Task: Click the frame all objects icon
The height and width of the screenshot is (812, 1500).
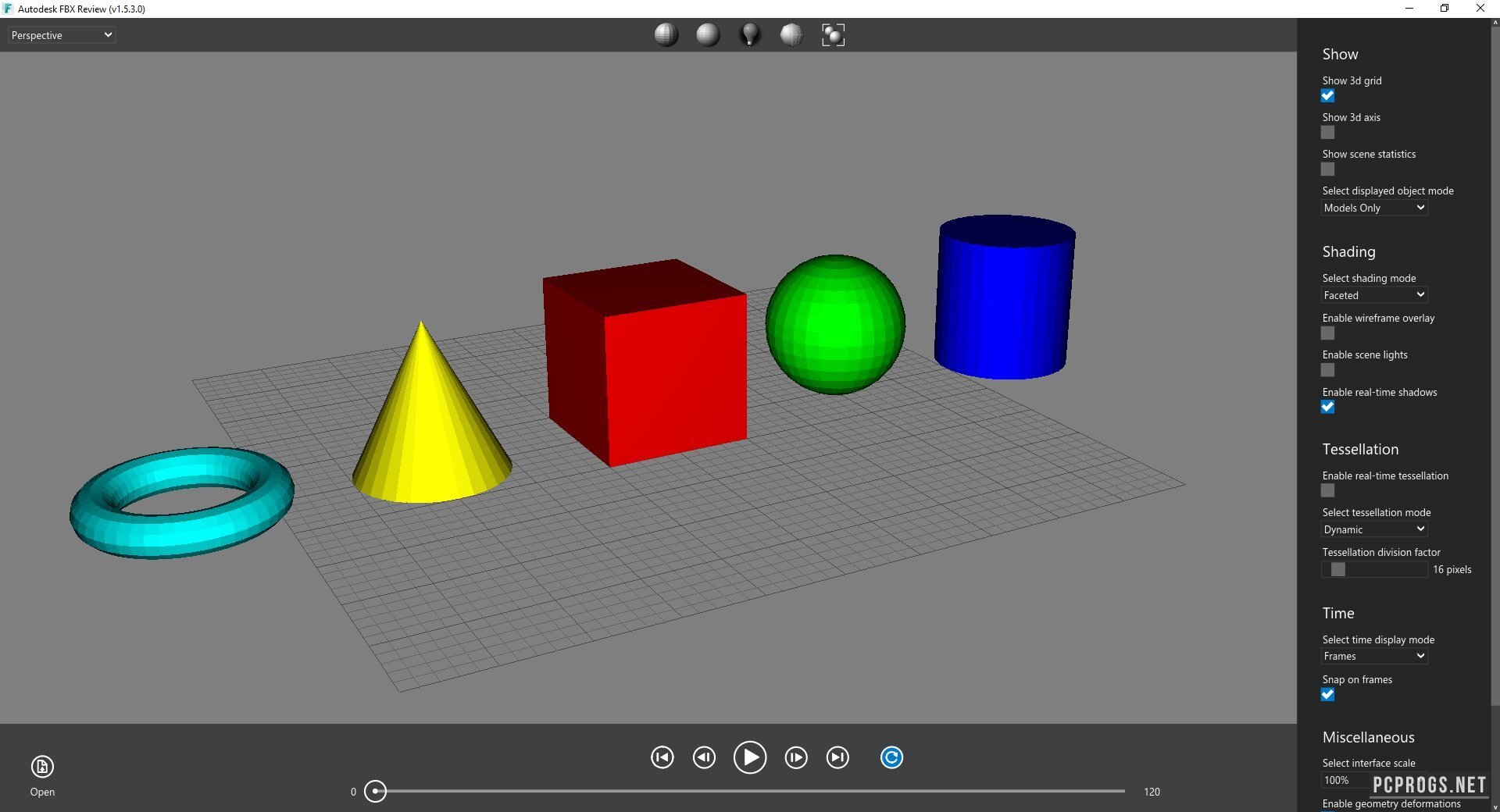Action: tap(833, 34)
